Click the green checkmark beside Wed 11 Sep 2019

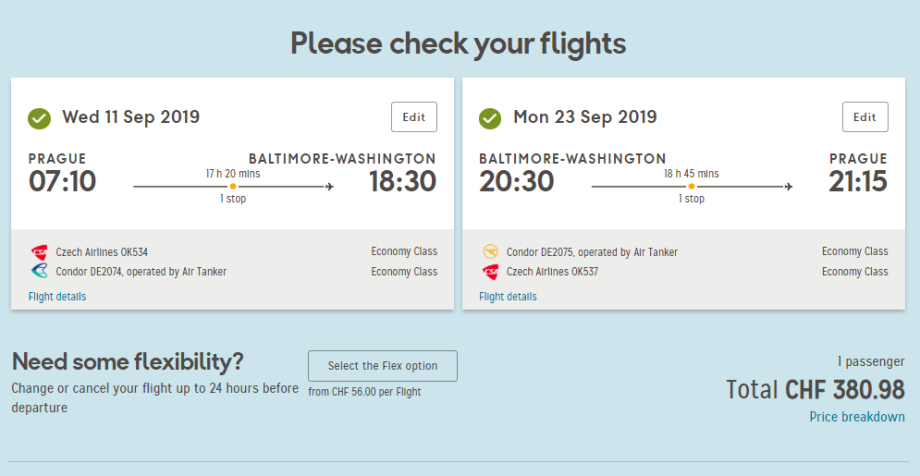39,119
